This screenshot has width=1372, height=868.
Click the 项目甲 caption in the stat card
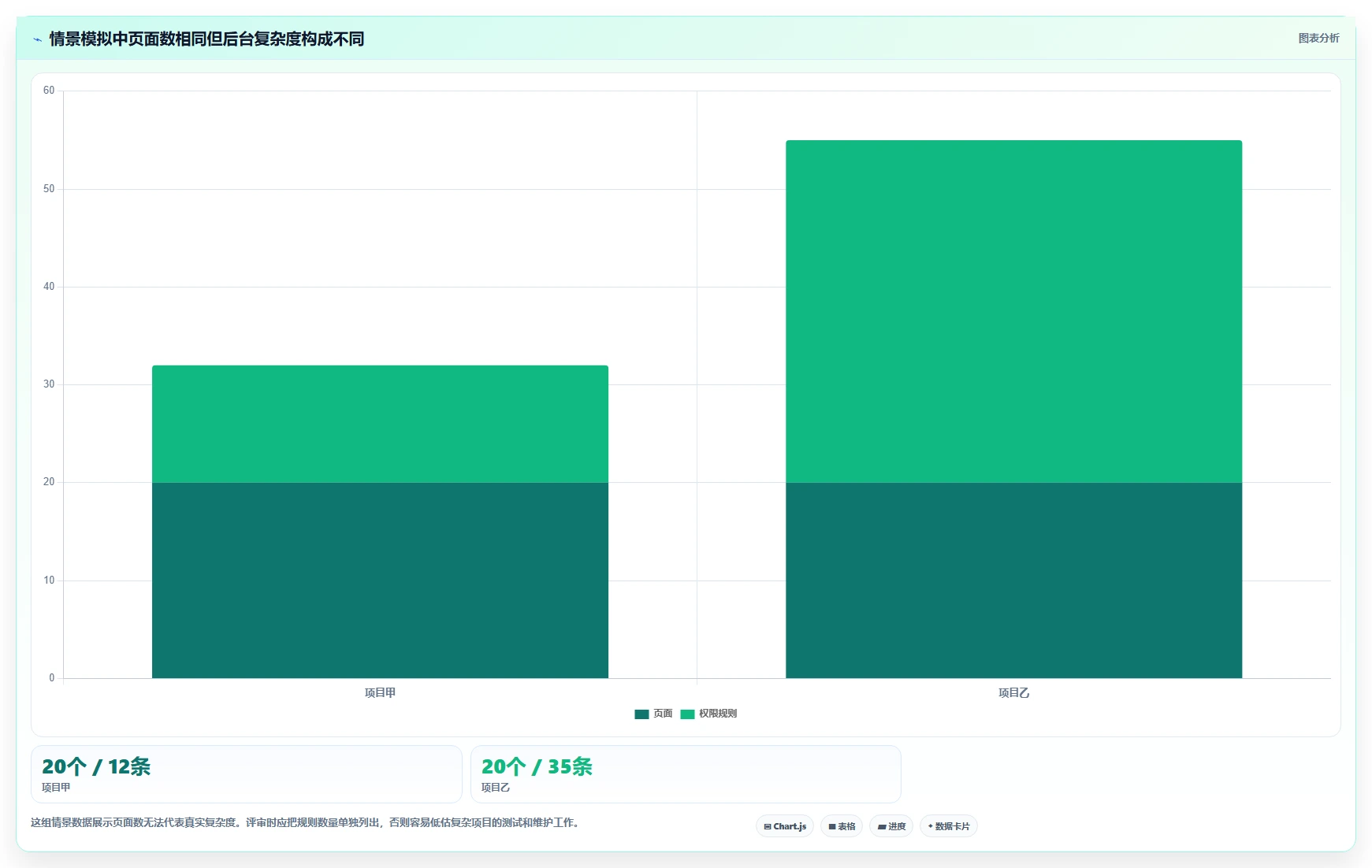pyautogui.click(x=56, y=788)
